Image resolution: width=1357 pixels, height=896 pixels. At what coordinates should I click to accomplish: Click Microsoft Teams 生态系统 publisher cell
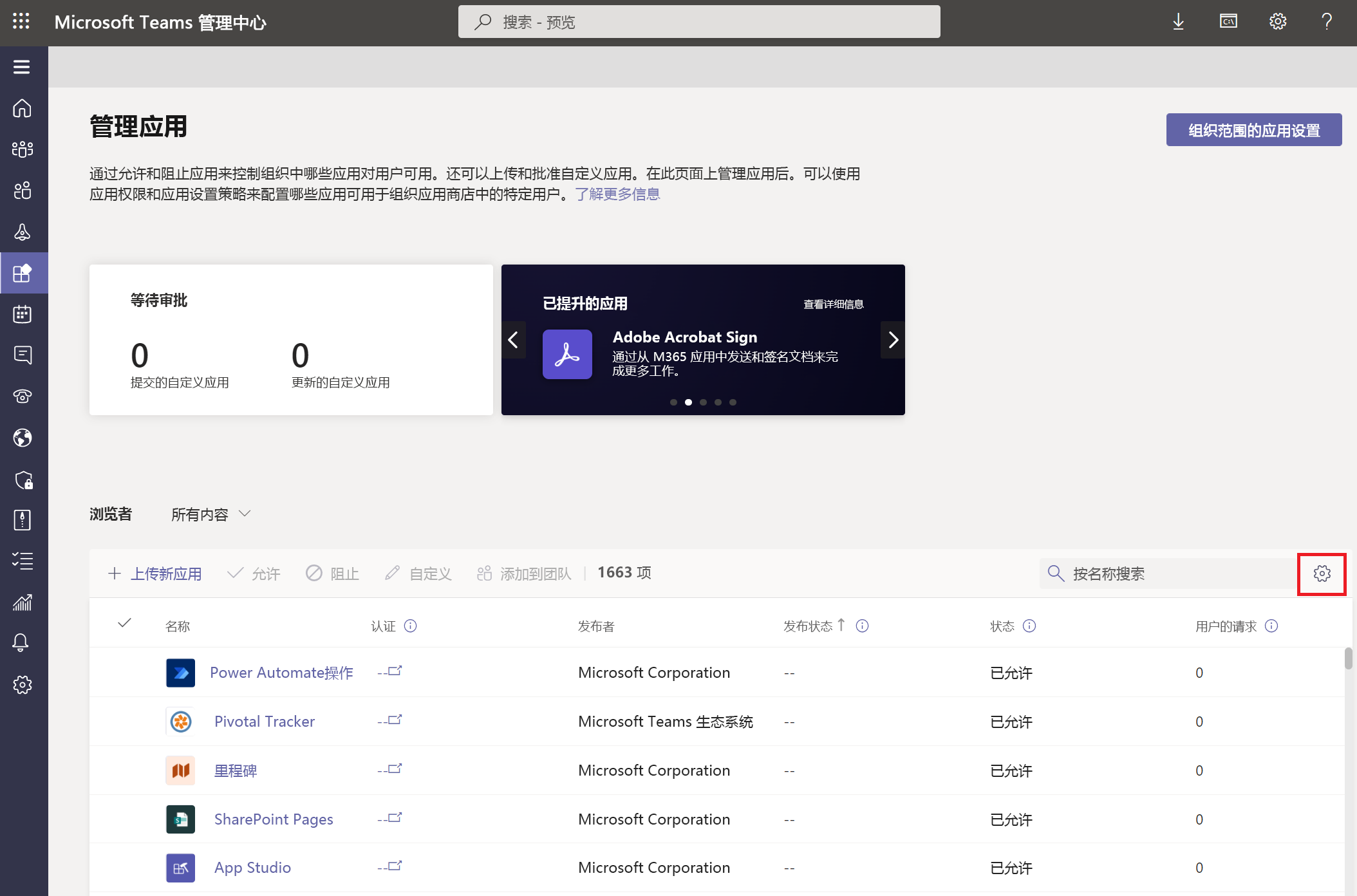tap(666, 722)
